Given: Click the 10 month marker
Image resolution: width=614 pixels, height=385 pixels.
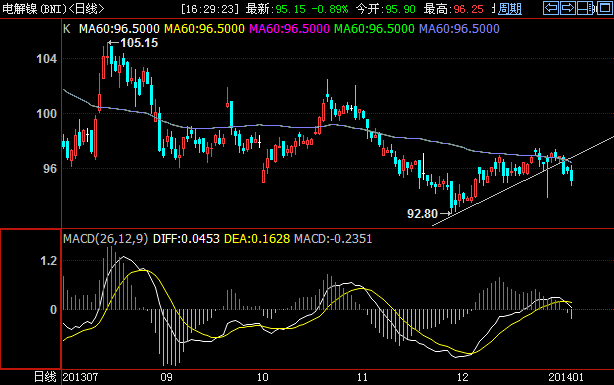Looking at the screenshot, I should point(262,377).
